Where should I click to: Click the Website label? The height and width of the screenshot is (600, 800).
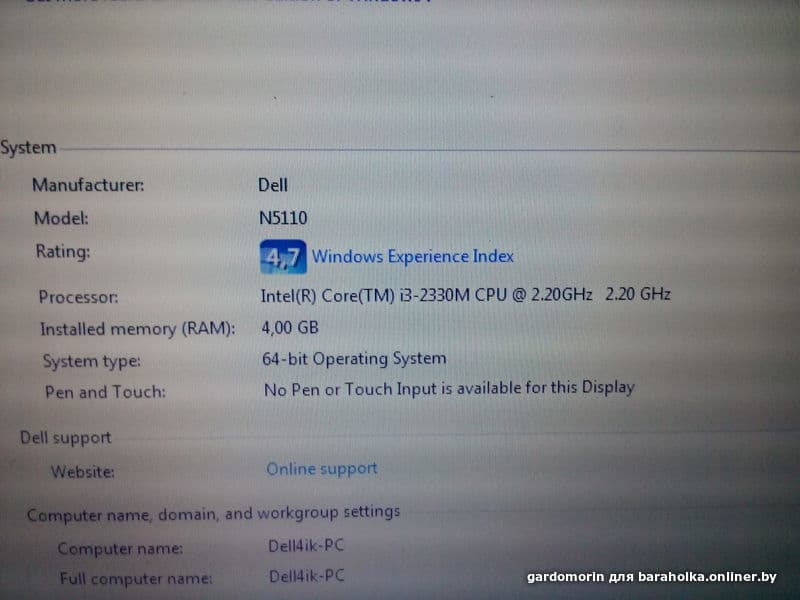(x=83, y=471)
